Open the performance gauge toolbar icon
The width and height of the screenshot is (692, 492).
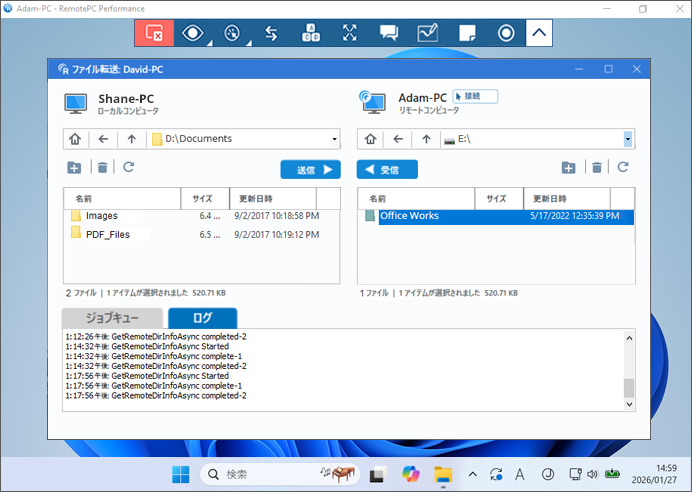point(233,33)
